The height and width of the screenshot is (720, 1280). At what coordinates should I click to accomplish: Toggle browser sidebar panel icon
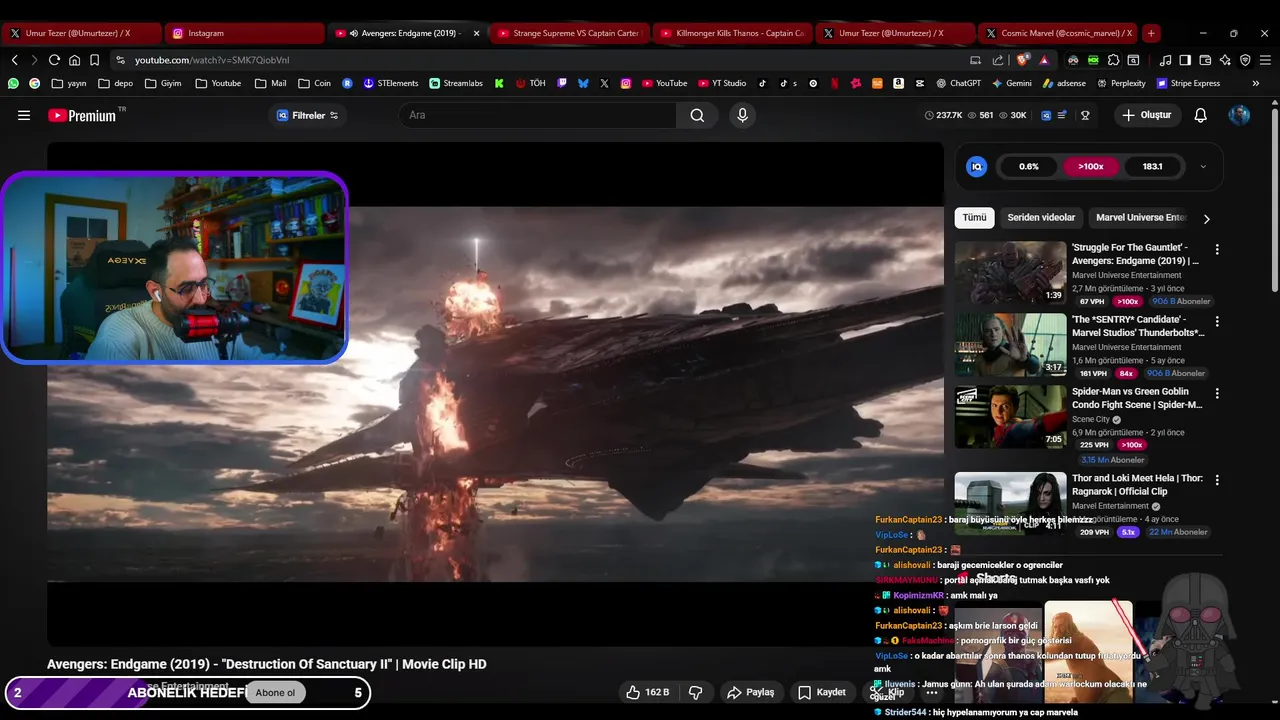click(1185, 60)
